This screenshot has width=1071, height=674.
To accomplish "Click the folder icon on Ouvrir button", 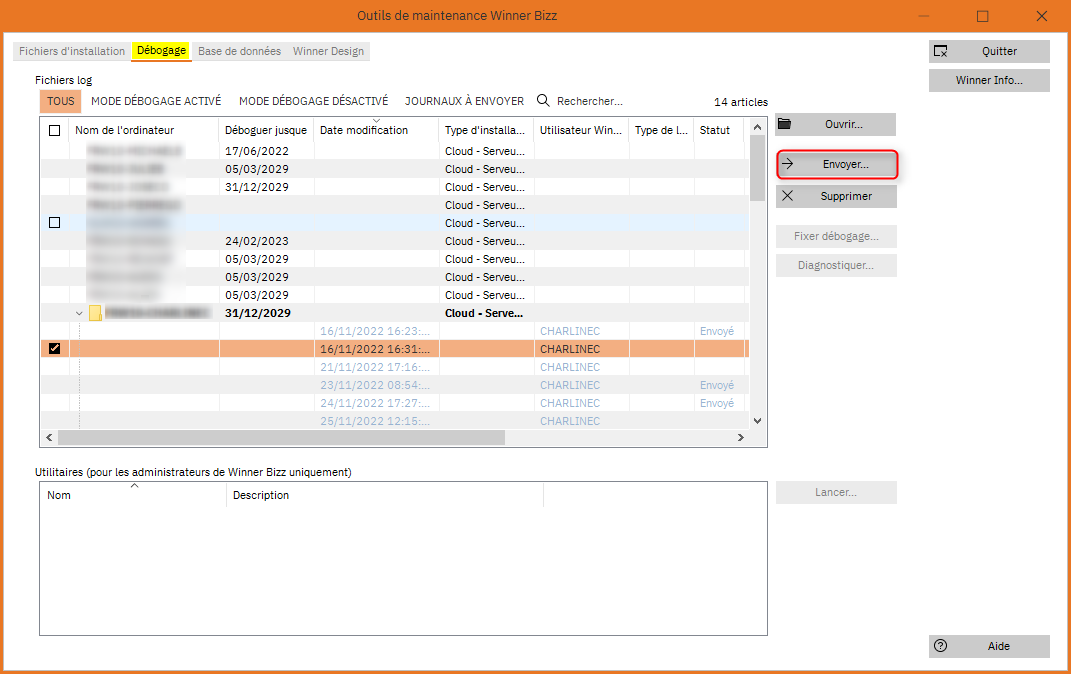I will (x=785, y=124).
